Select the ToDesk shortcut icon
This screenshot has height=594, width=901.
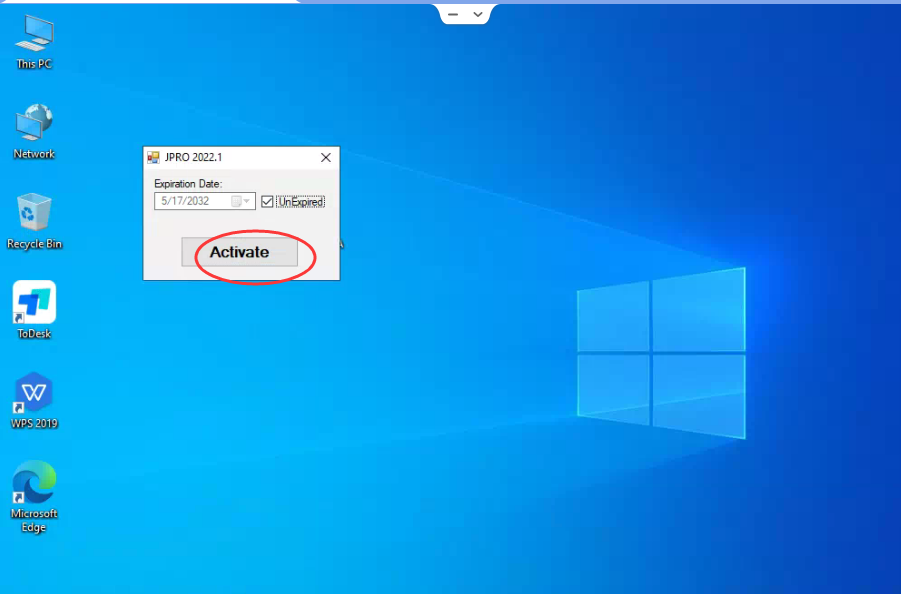coord(34,310)
